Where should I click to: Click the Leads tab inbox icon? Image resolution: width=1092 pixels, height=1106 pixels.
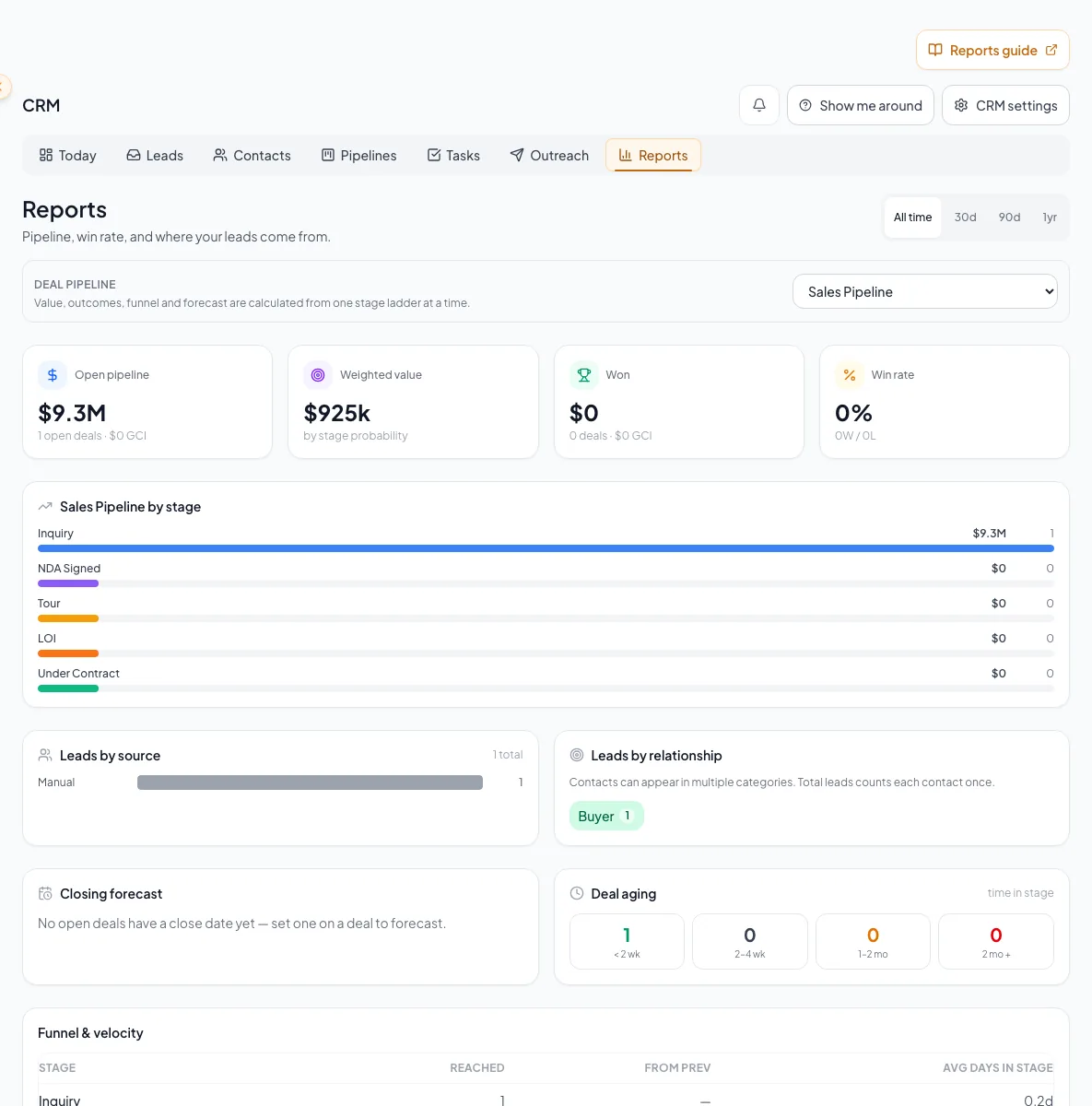click(x=134, y=155)
